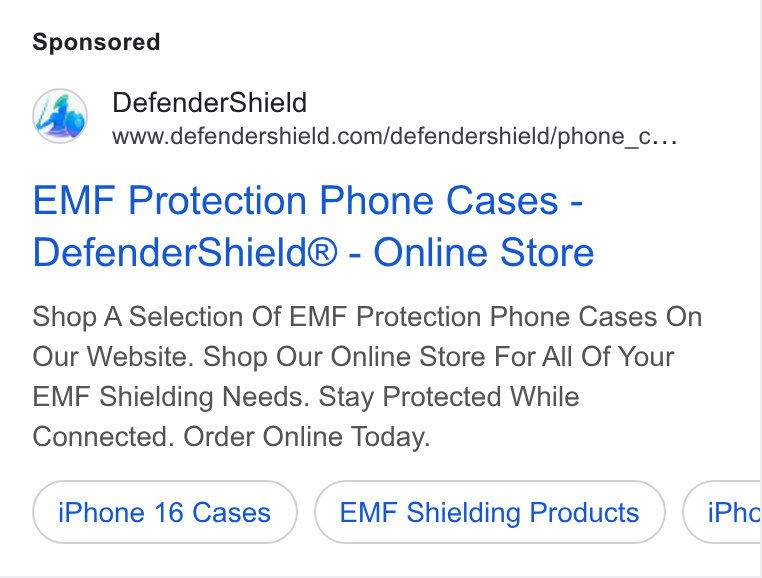Click the Sponsored label
Image resolution: width=762 pixels, height=578 pixels.
point(96,42)
